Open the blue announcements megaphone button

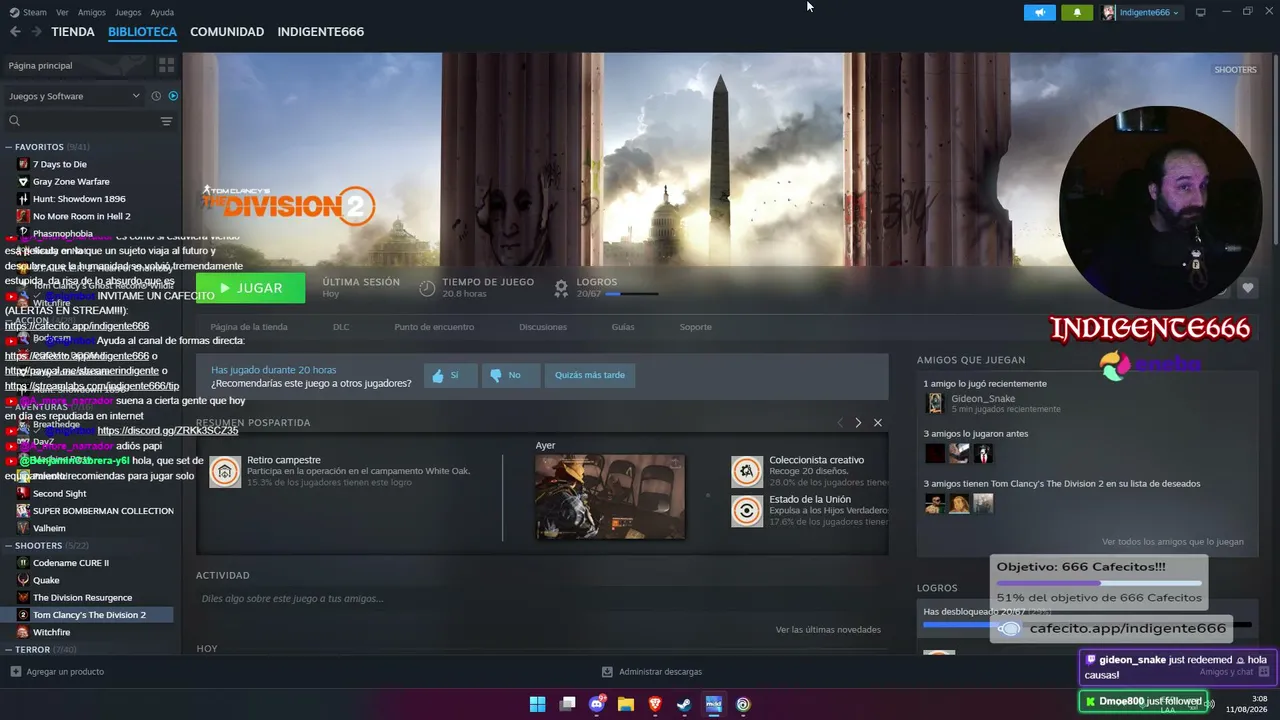point(1040,12)
